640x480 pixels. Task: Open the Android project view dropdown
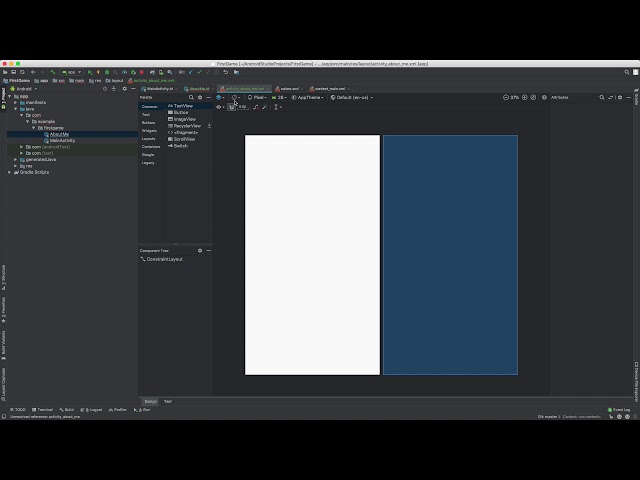click(24, 89)
